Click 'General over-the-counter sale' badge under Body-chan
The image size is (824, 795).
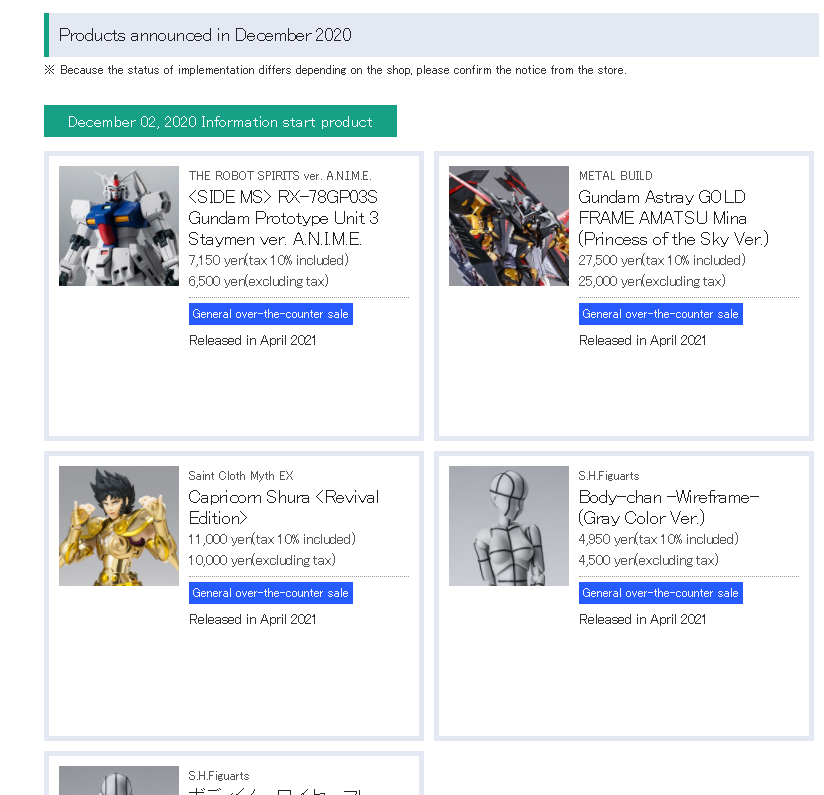[x=661, y=593]
